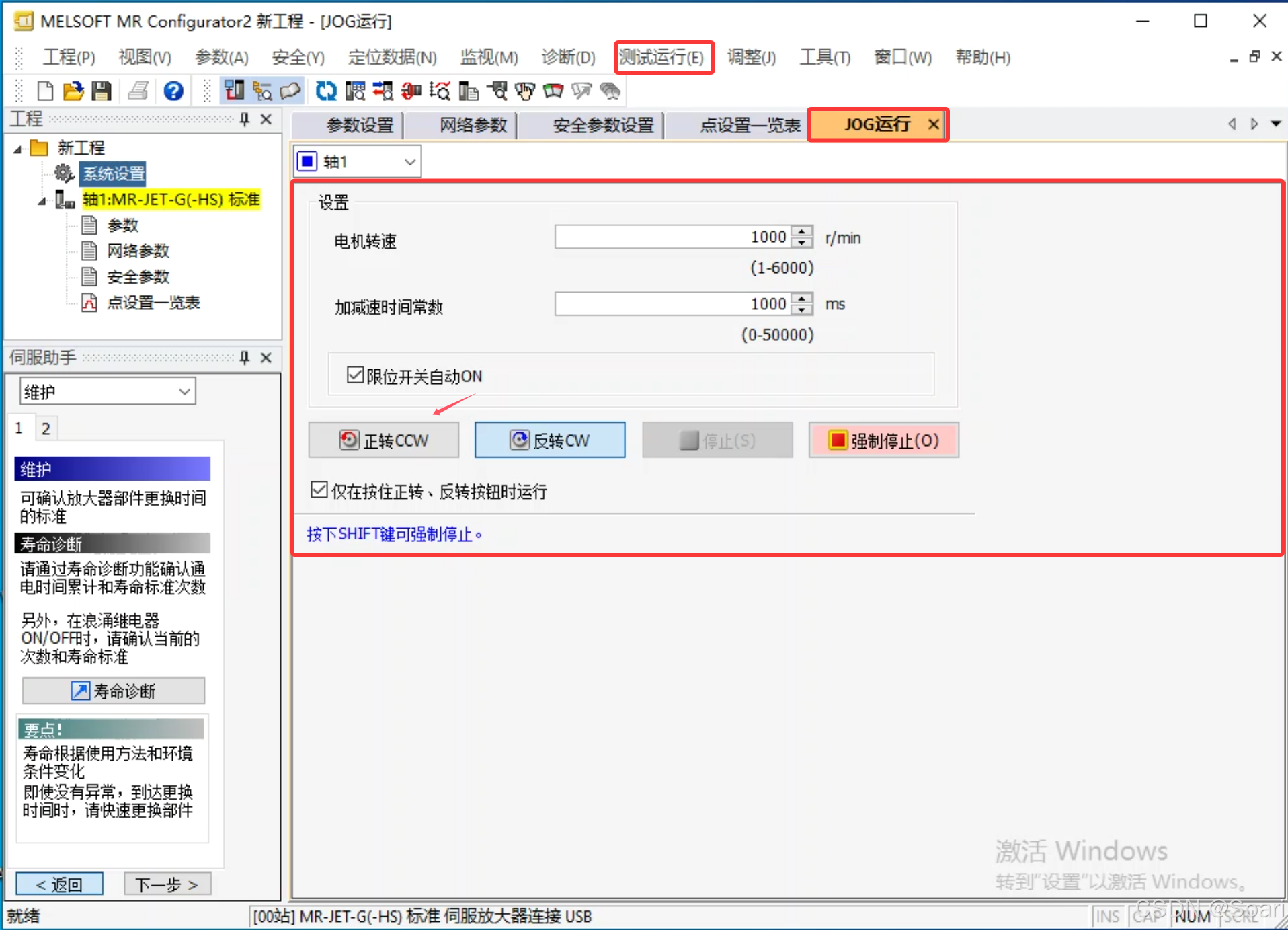Open the 工具(T) menu
The width and height of the screenshot is (1288, 930).
coord(825,57)
